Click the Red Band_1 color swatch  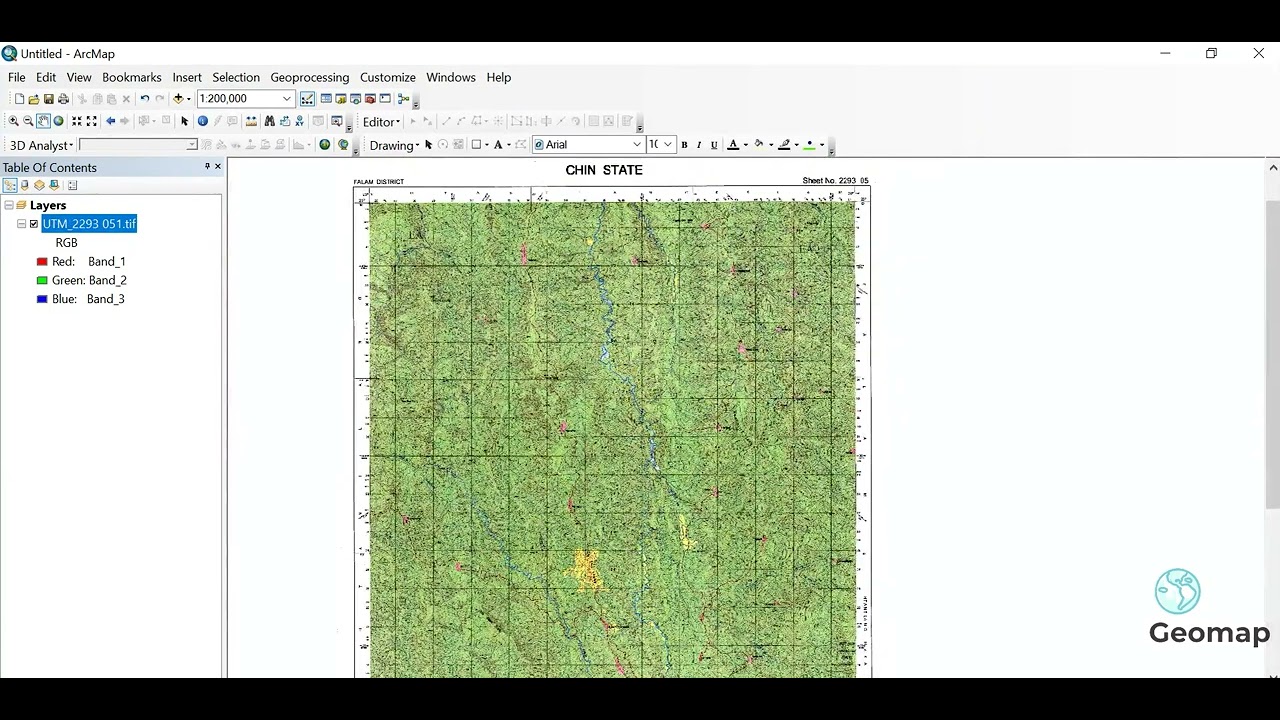click(42, 262)
